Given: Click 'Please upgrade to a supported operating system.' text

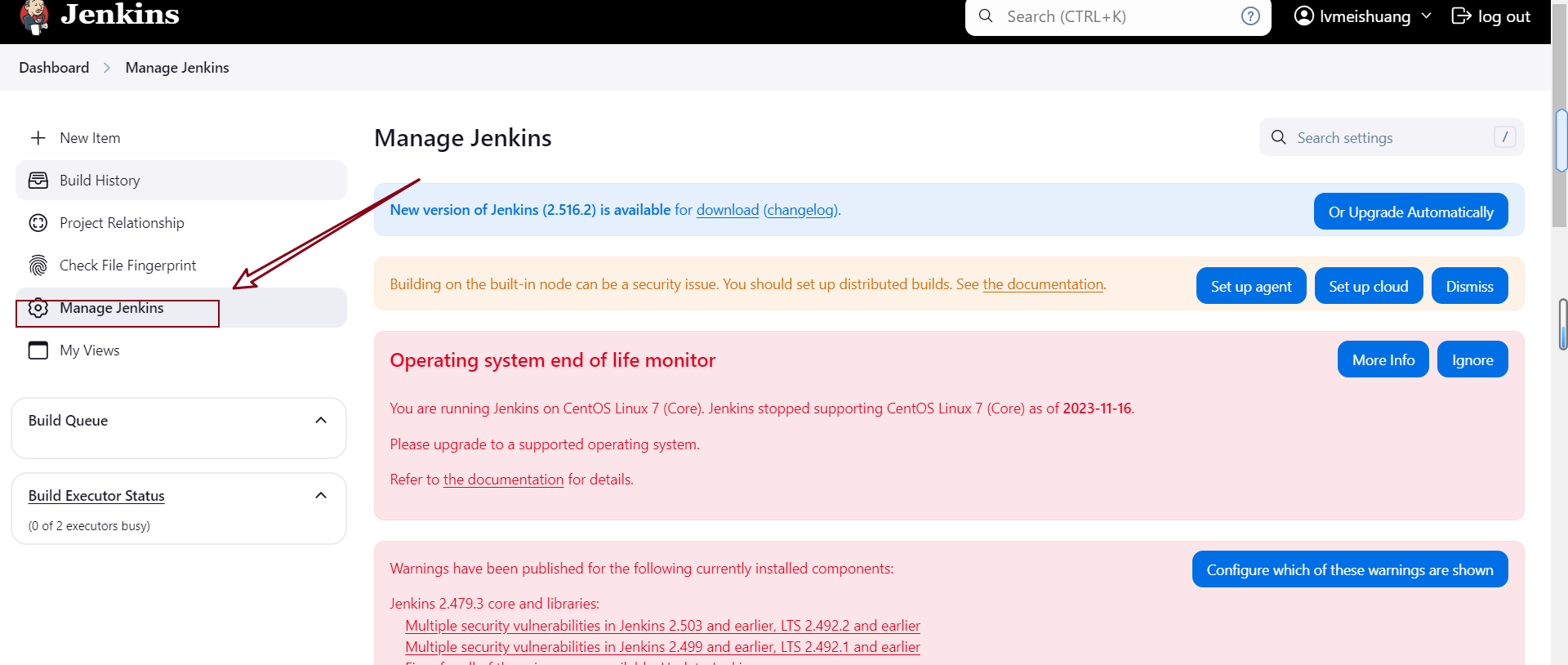Looking at the screenshot, I should [545, 444].
